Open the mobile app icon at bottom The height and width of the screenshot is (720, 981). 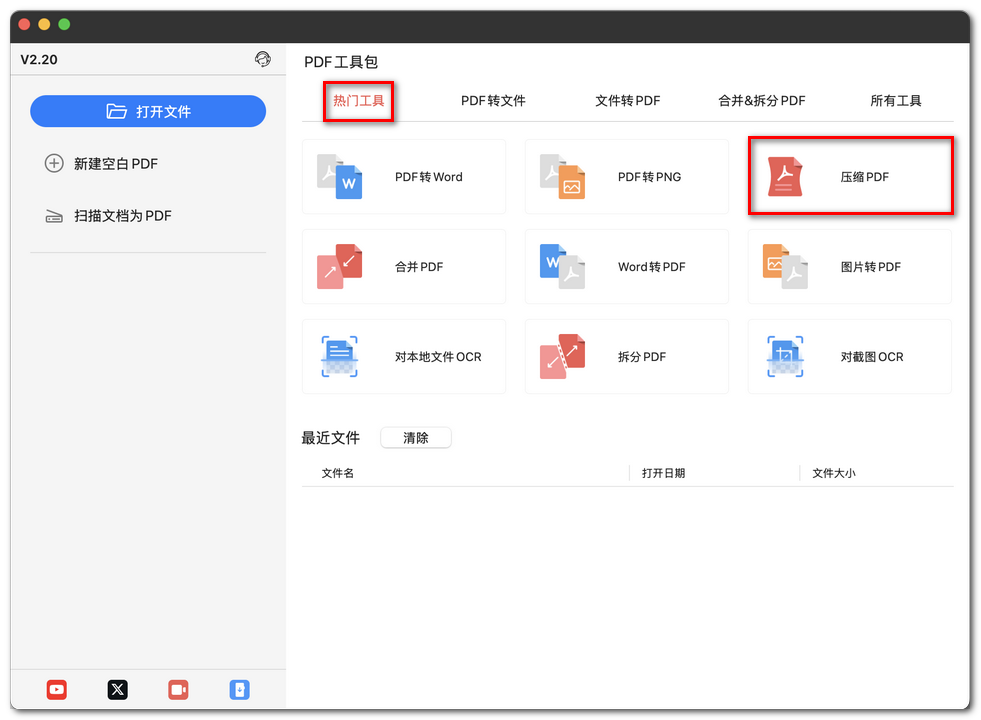[239, 689]
